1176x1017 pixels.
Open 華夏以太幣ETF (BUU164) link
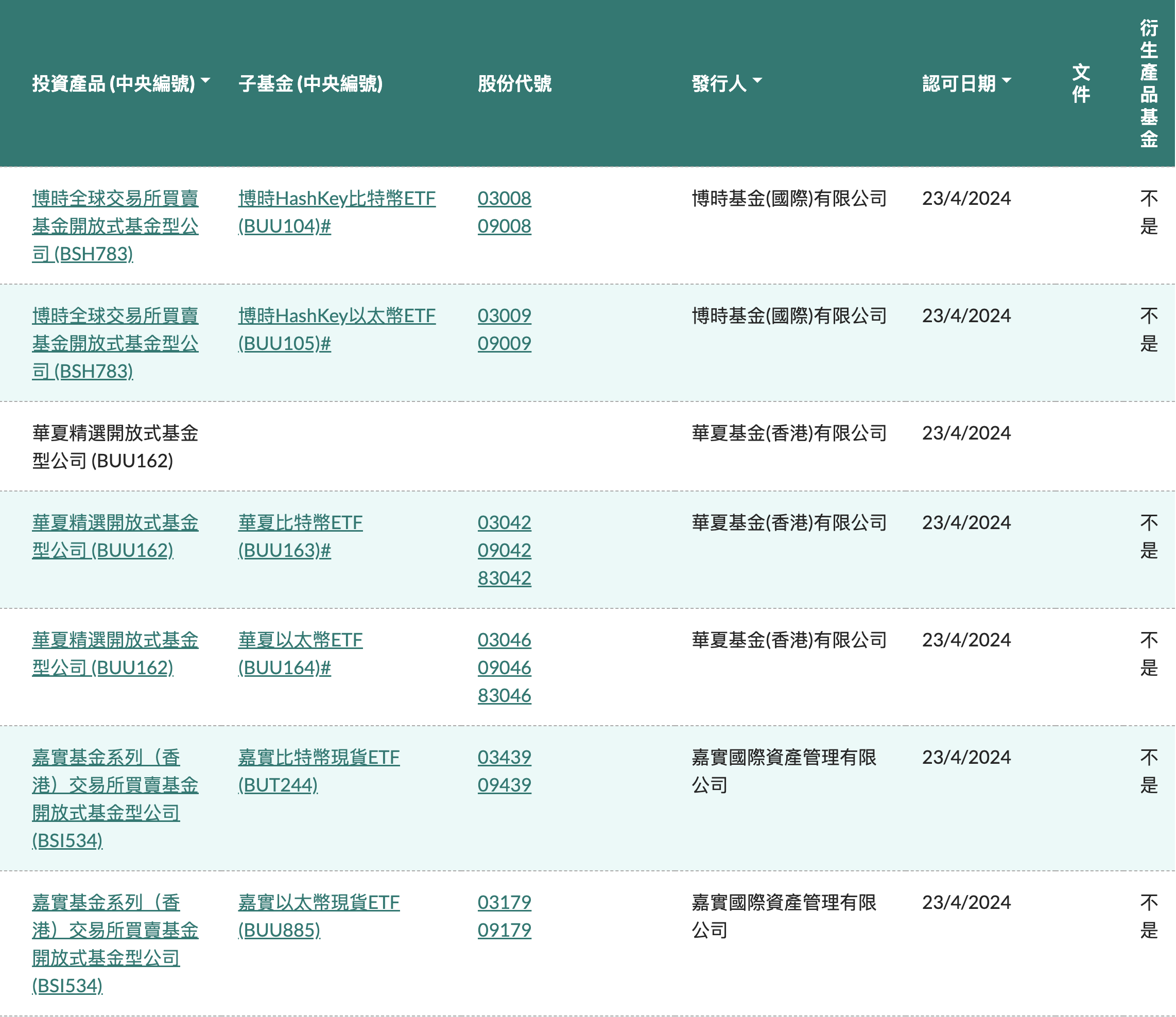click(x=300, y=654)
